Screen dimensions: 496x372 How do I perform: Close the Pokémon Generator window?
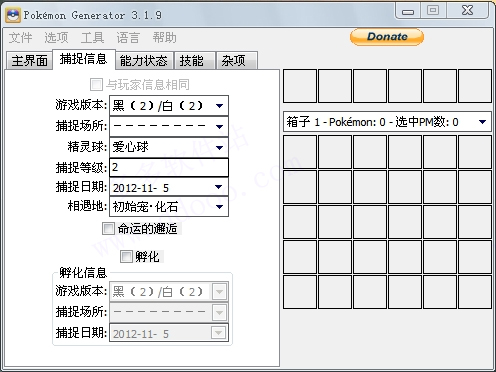(467, 11)
